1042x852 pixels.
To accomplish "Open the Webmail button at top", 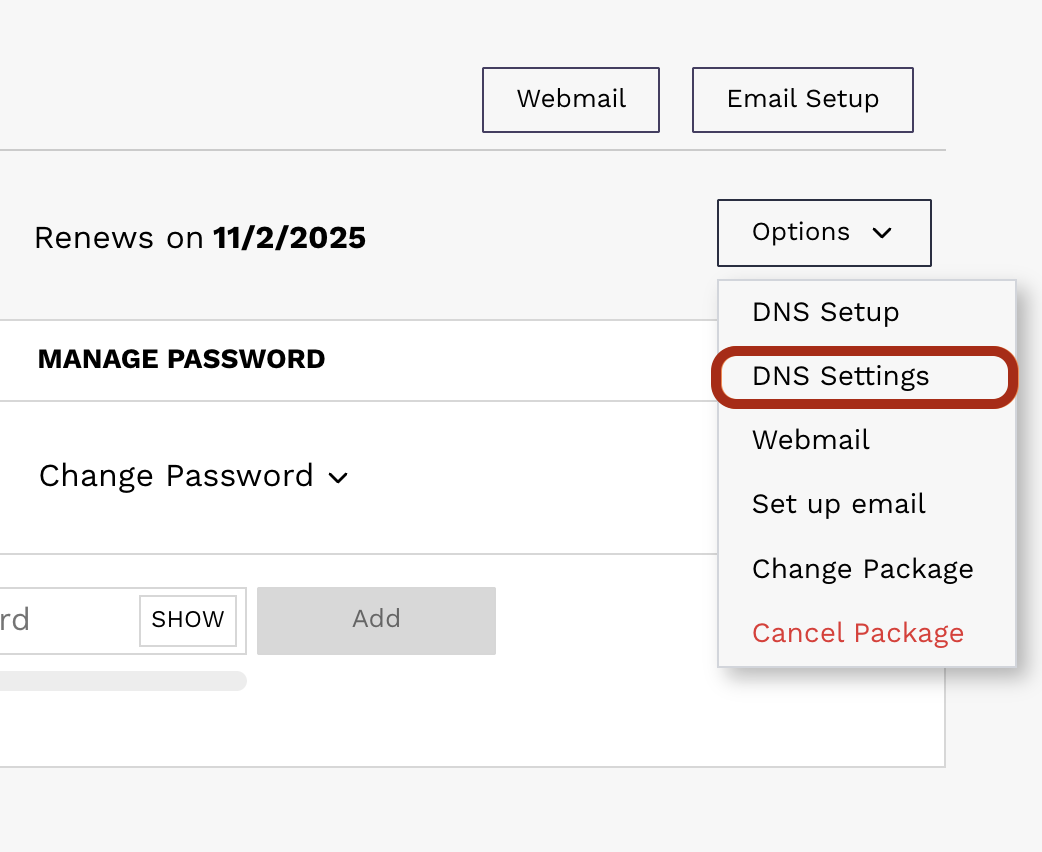I will (570, 99).
